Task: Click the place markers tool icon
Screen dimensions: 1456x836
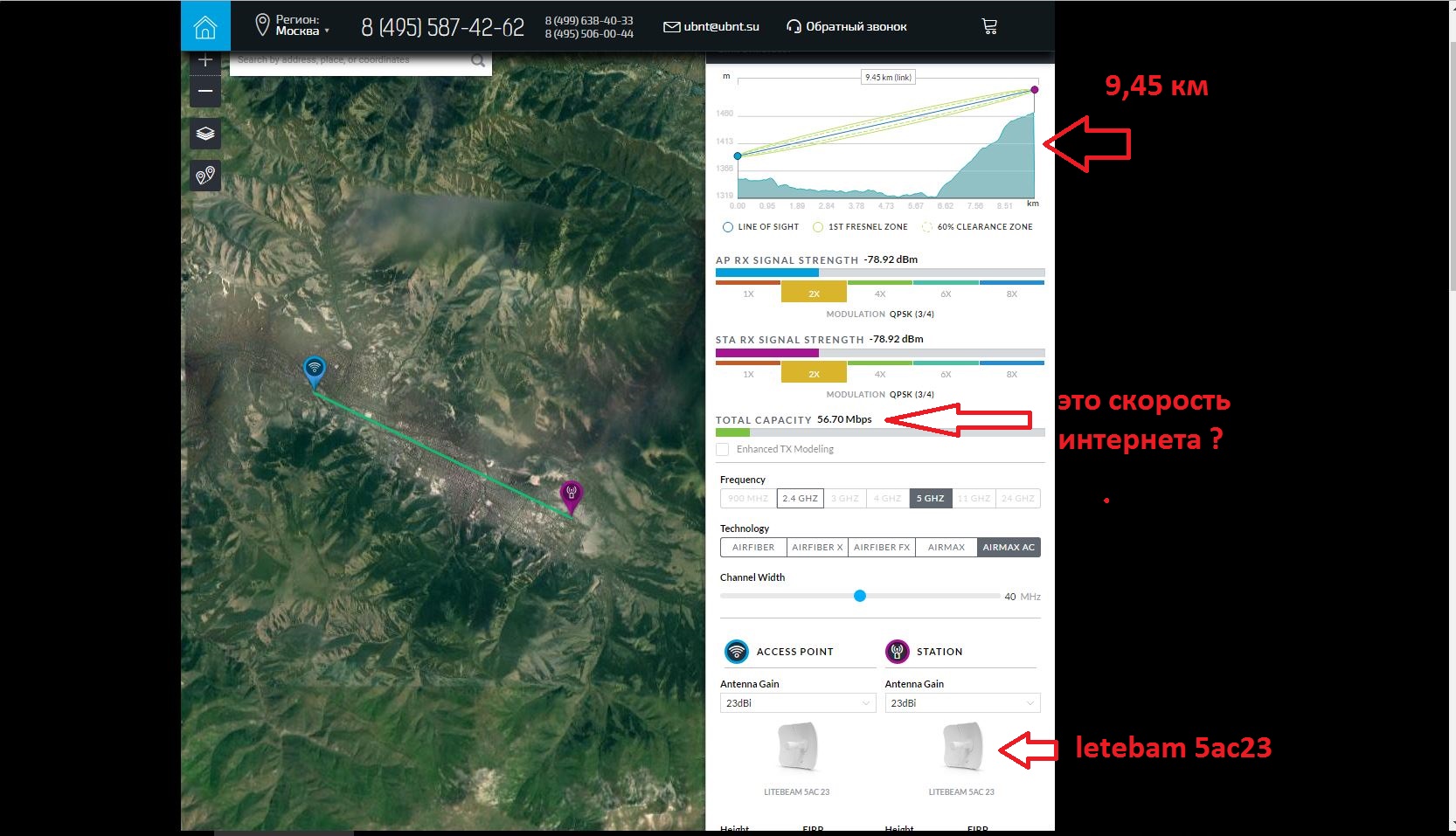Action: point(205,176)
